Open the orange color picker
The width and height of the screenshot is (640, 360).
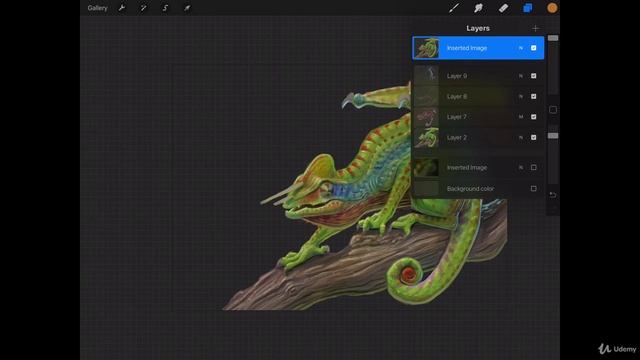tap(552, 8)
